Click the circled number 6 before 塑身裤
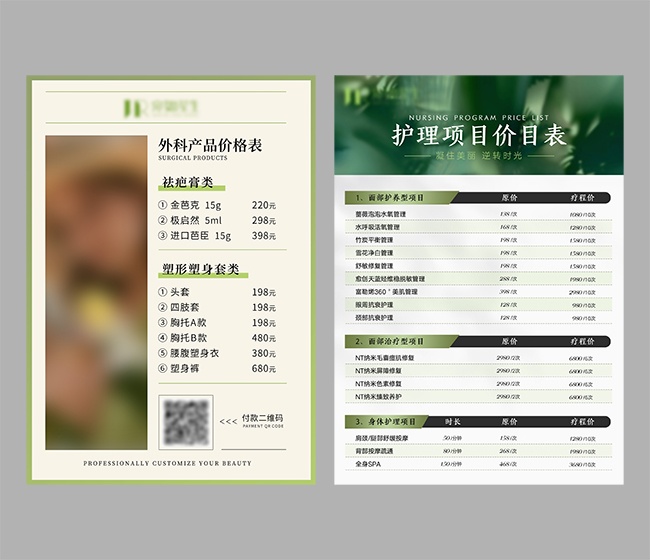650x560 pixels. click(163, 369)
